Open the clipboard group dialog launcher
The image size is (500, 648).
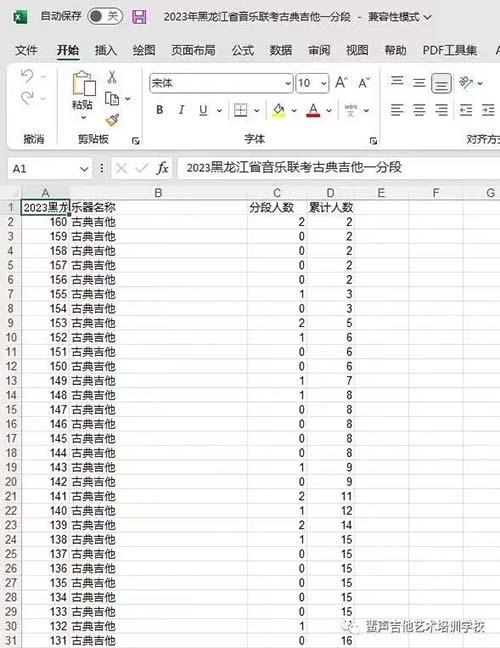coord(135,141)
